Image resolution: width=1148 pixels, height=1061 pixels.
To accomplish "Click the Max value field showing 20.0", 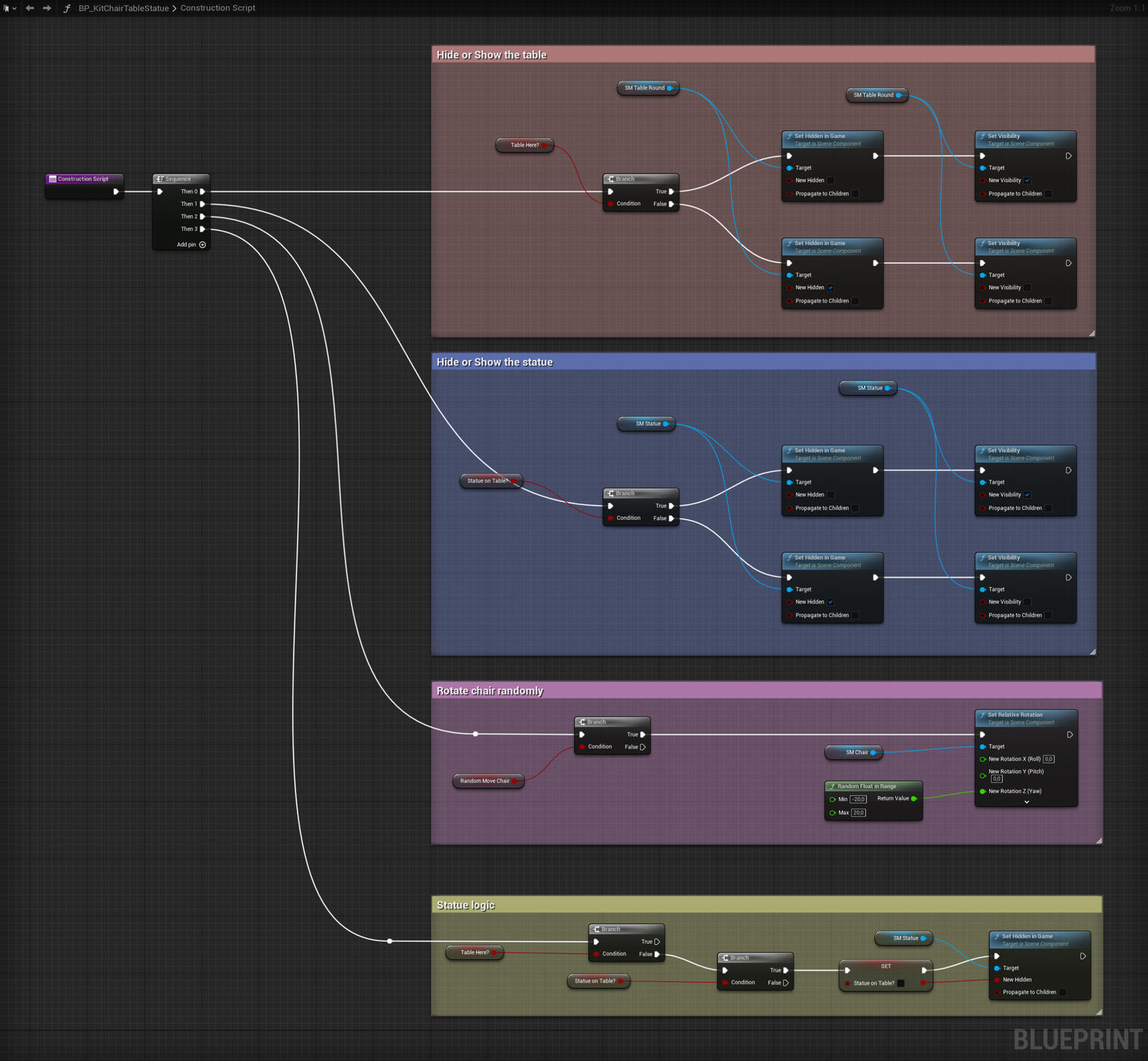I will click(x=858, y=813).
